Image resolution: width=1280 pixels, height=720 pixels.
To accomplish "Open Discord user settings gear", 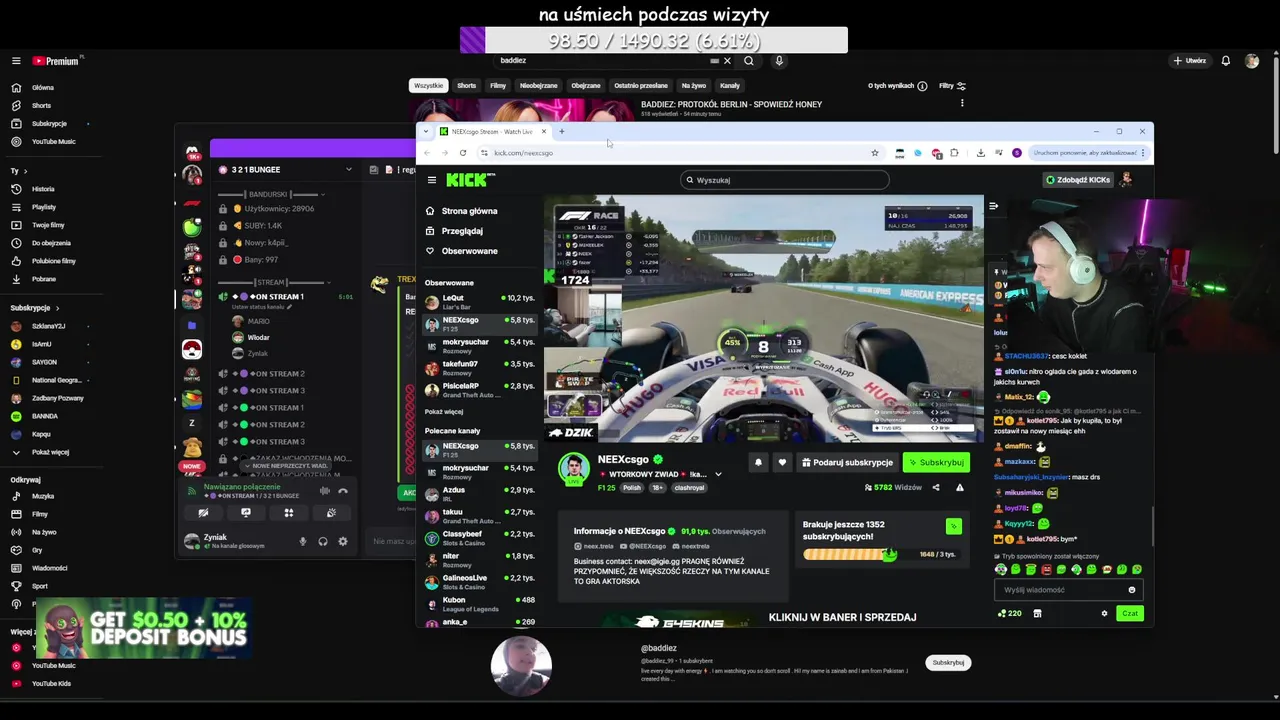I will point(343,542).
